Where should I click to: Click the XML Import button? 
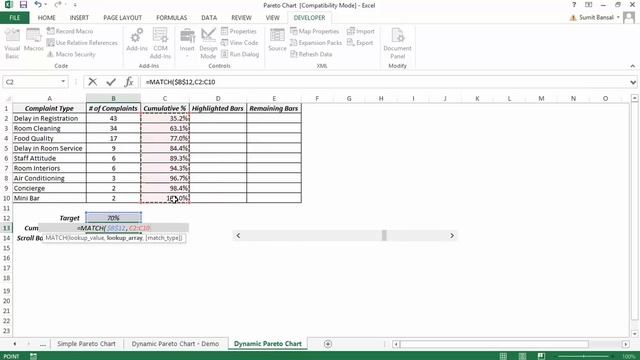360,31
